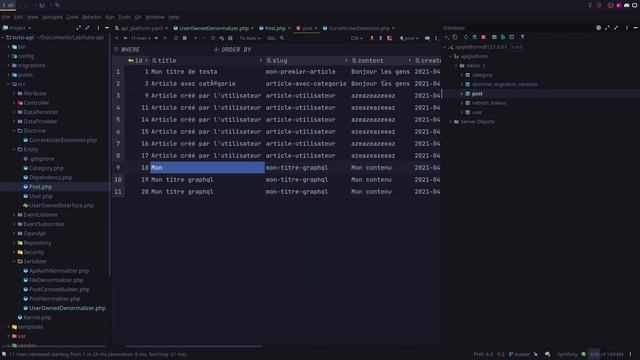640x360 pixels.
Task: Switch to the Post.php editor tab
Action: 275,28
